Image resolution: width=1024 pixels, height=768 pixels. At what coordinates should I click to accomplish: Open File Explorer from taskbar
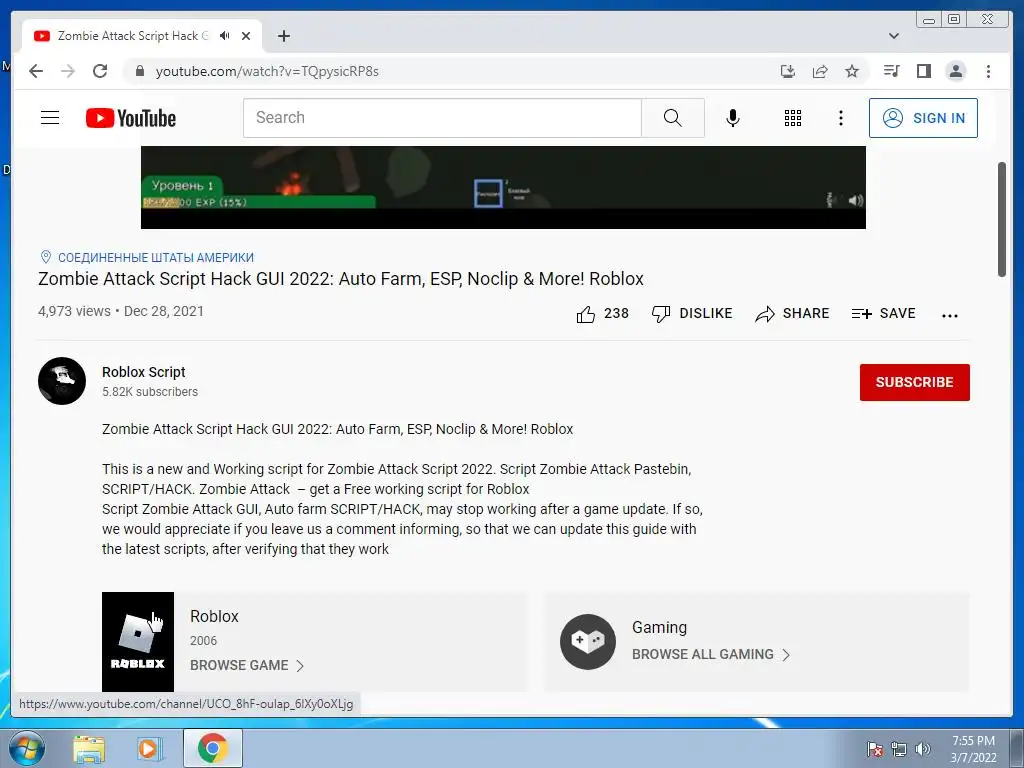pos(89,748)
